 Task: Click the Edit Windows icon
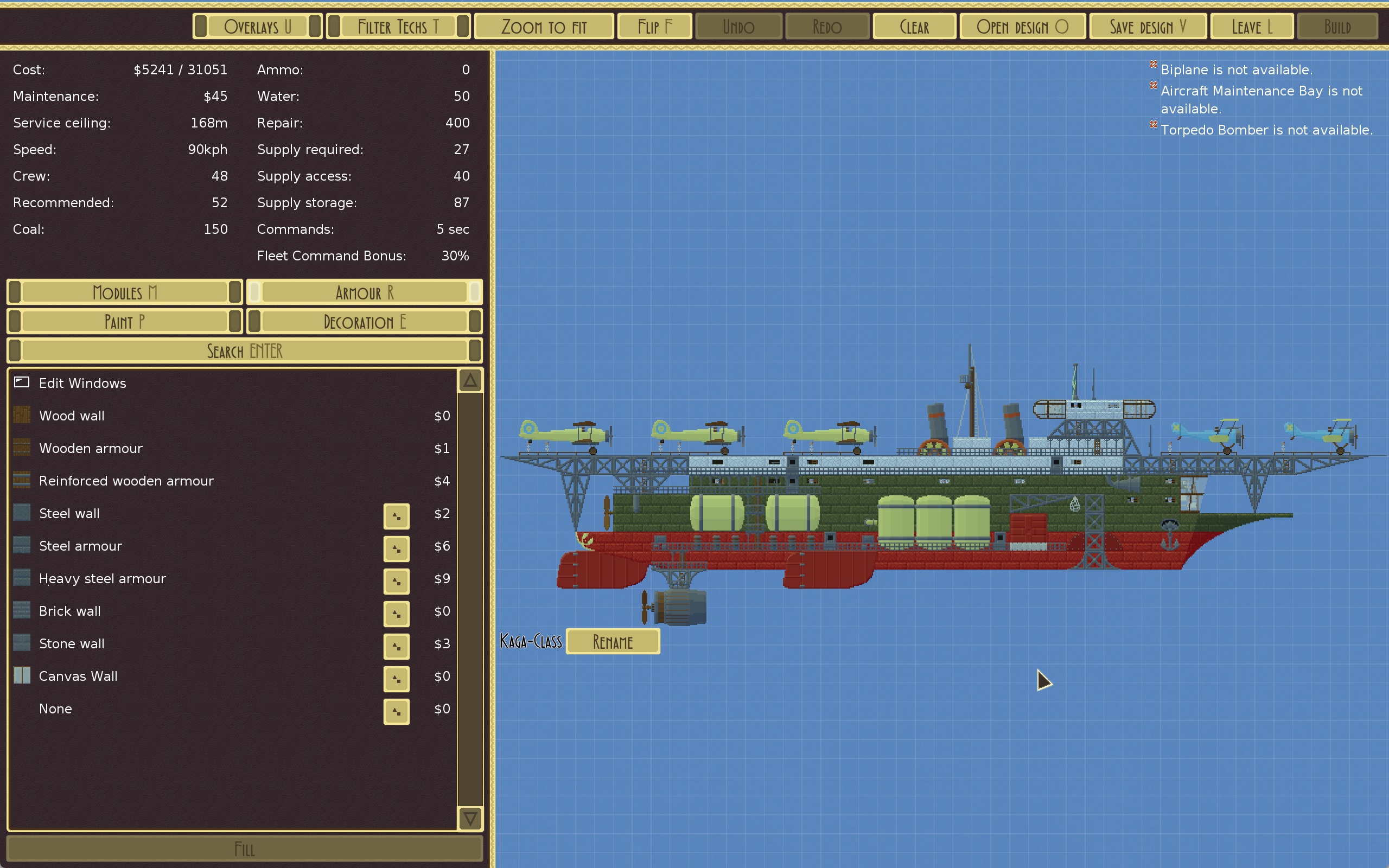coord(22,382)
